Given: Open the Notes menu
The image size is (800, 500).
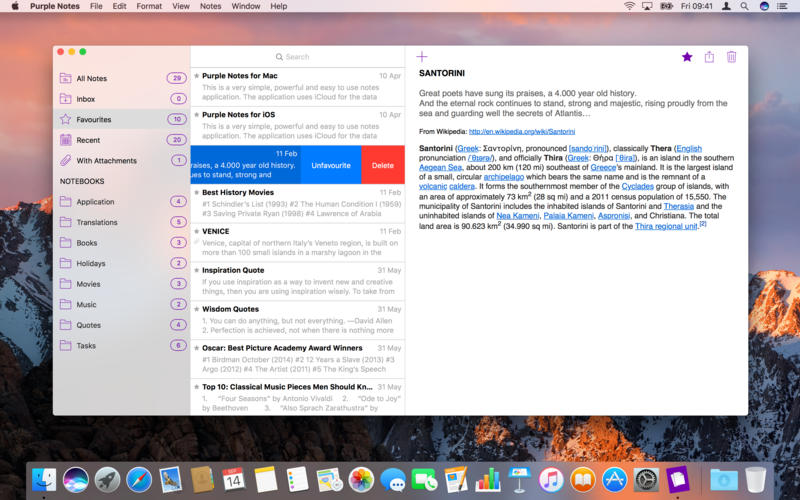Looking at the screenshot, I should click(210, 6).
